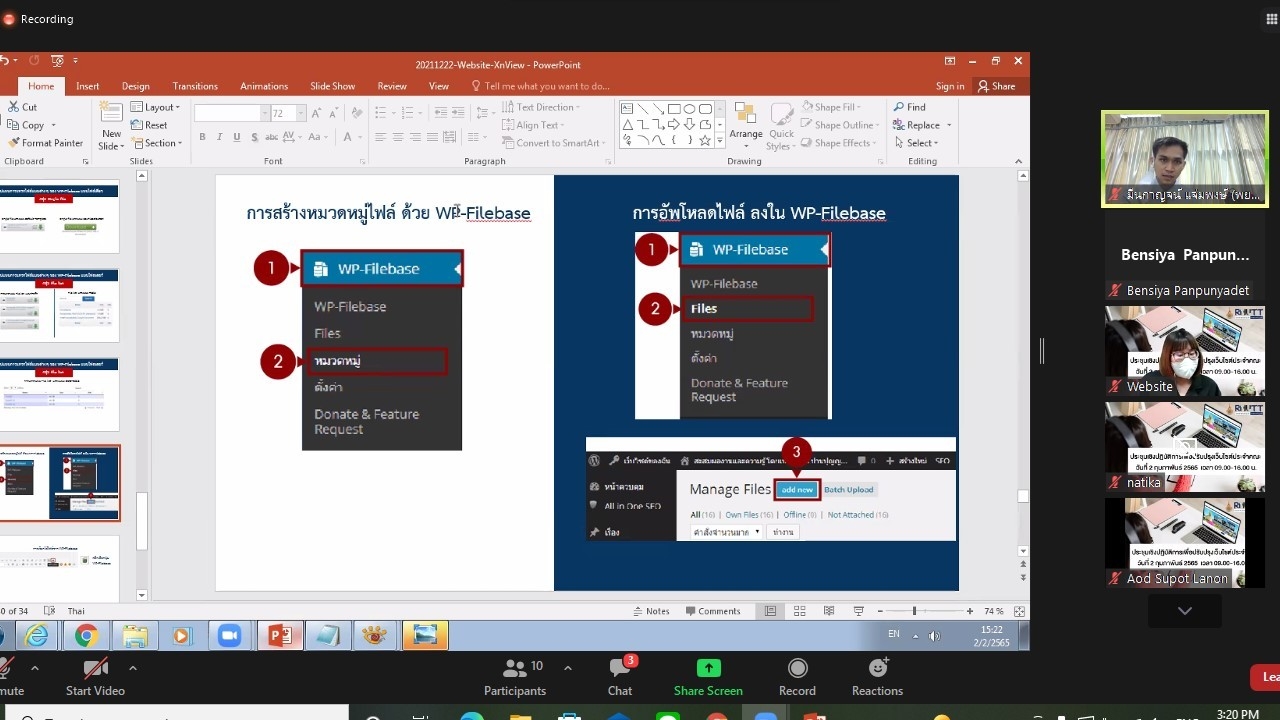Increase font size with the larger A button
The width and height of the screenshot is (1280, 720).
click(316, 114)
